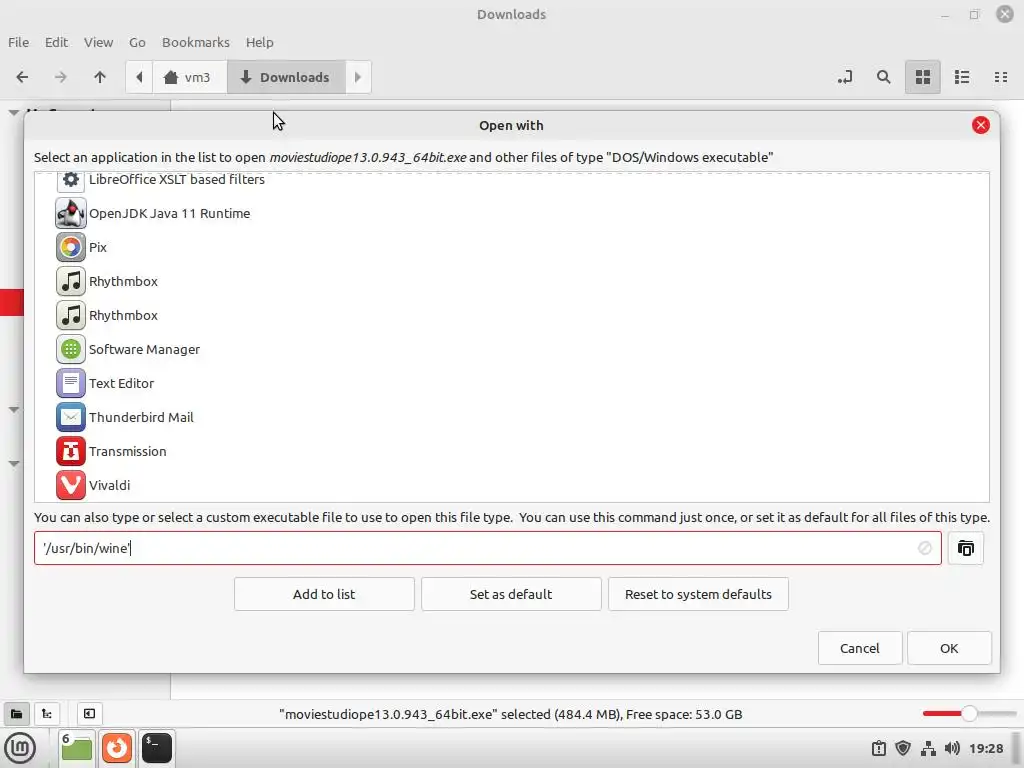Toggle location entry in file manager toolbar
Image resolution: width=1024 pixels, height=768 pixels.
point(844,77)
